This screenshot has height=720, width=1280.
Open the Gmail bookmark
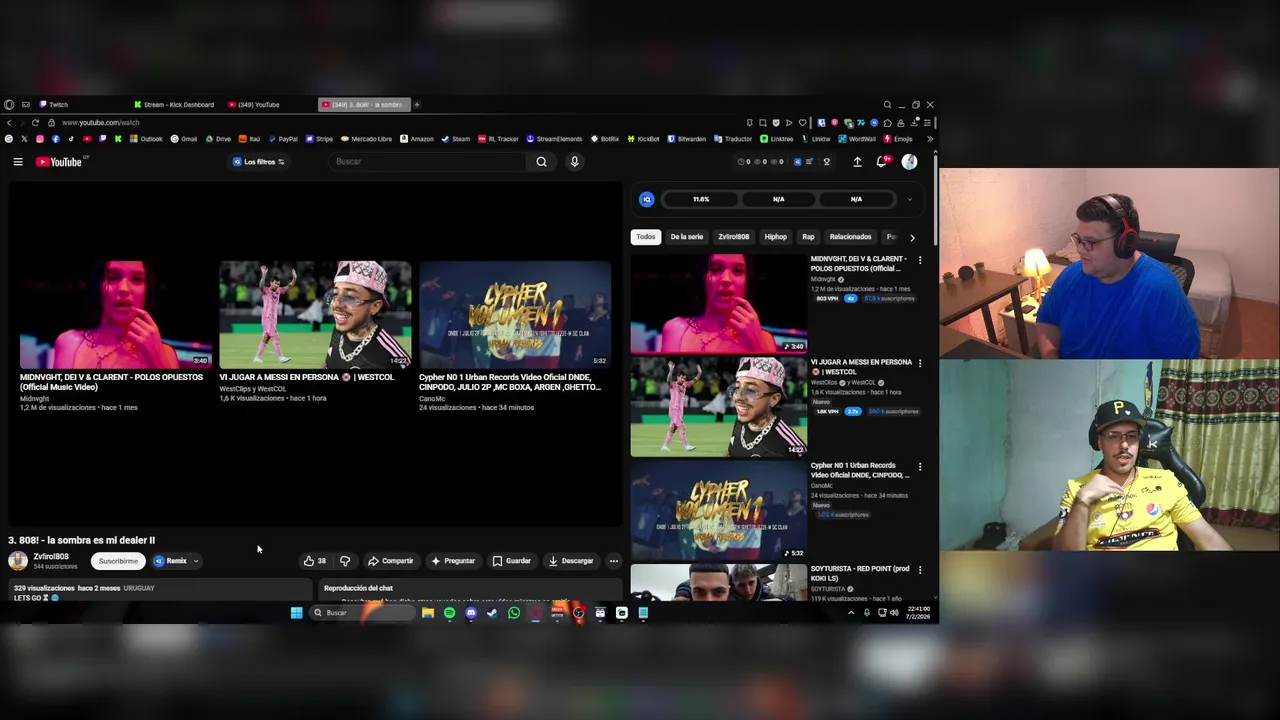click(184, 139)
